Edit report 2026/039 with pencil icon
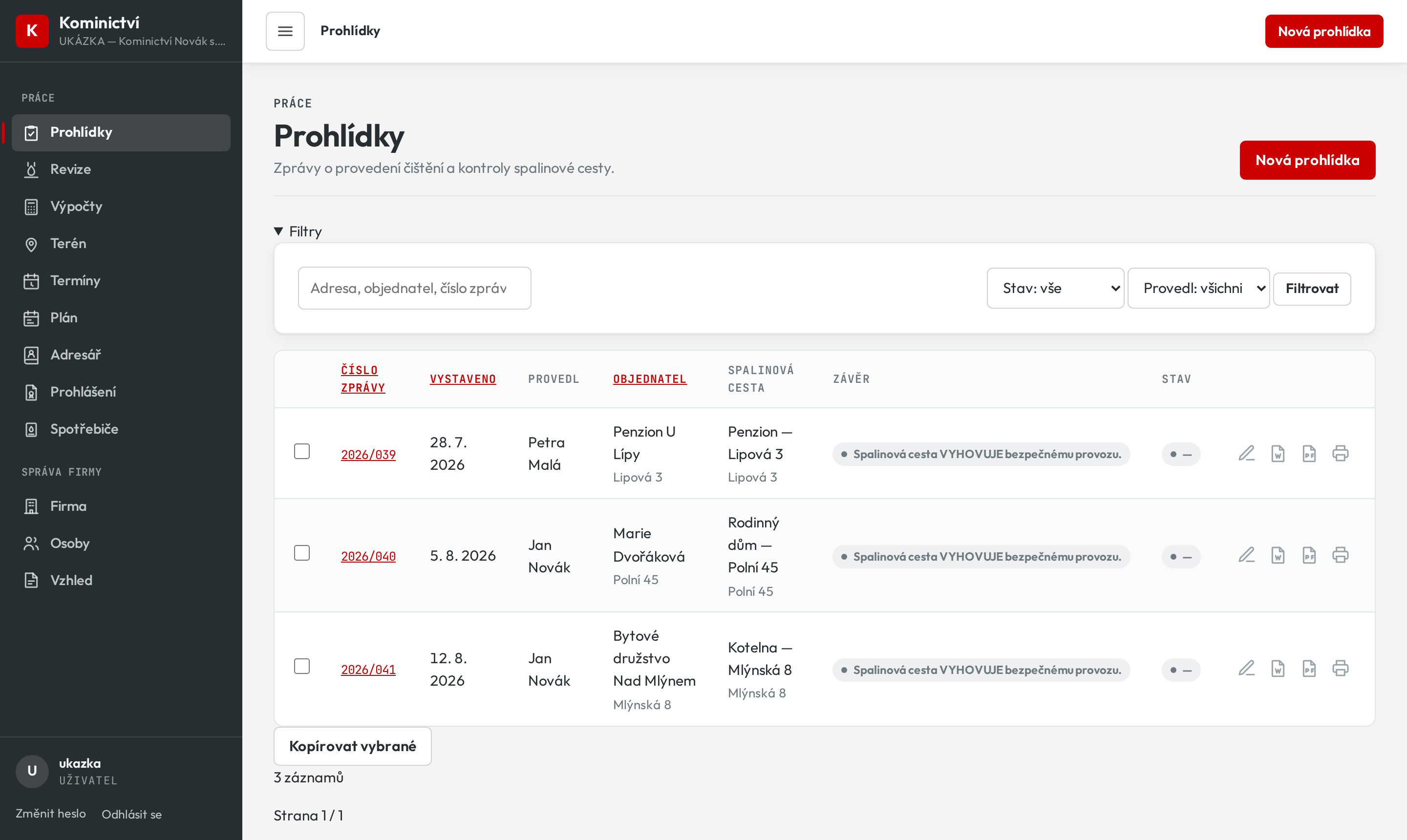The height and width of the screenshot is (840, 1407). tap(1246, 453)
